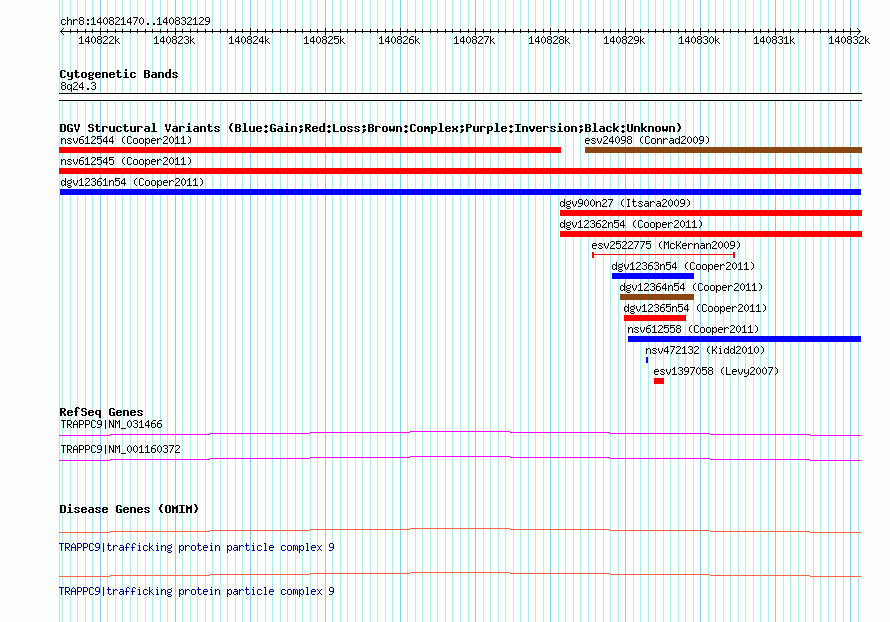Select the dgv12363n54 (Cooper2011) blue bar
890x622 pixels.
coord(653,276)
